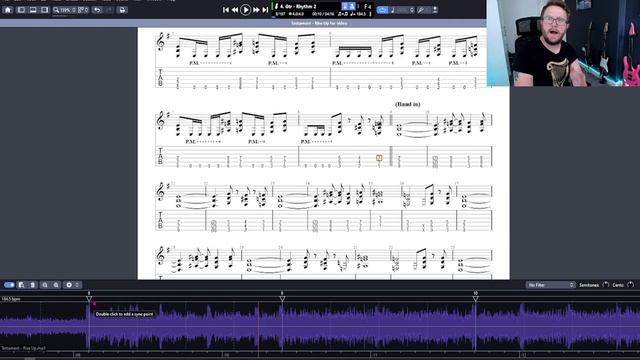640x360 pixels.
Task: Toggle the count-in button
Action: 345,6
